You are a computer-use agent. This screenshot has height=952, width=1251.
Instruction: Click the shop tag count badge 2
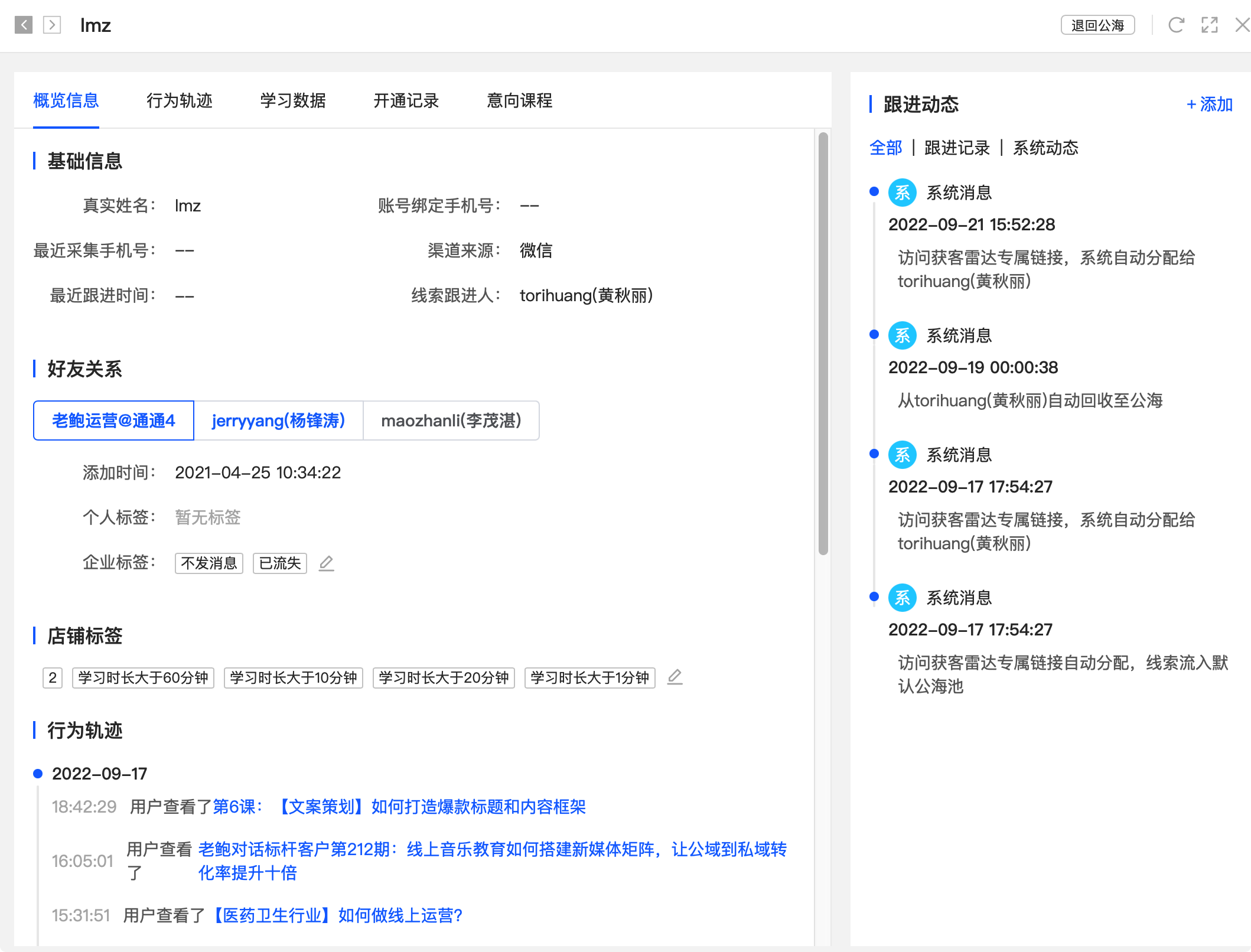tap(53, 678)
